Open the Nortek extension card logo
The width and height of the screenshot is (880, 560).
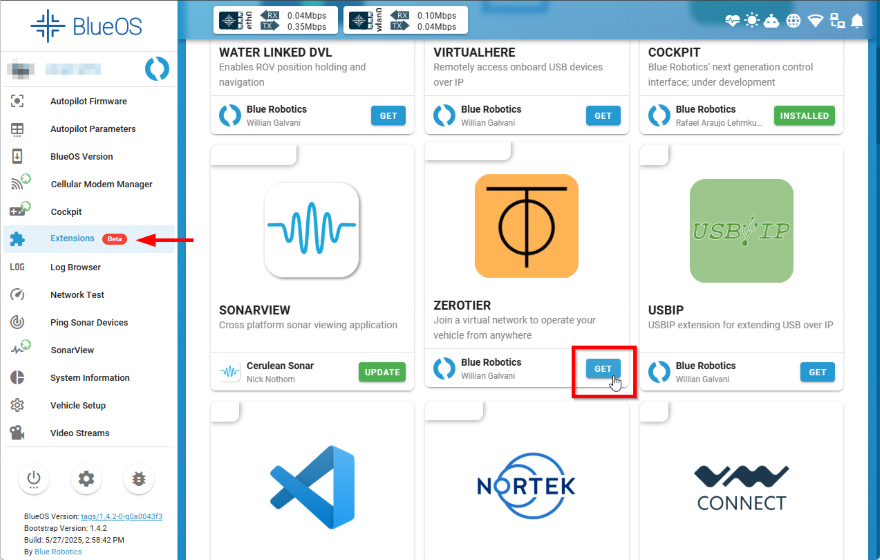point(526,486)
